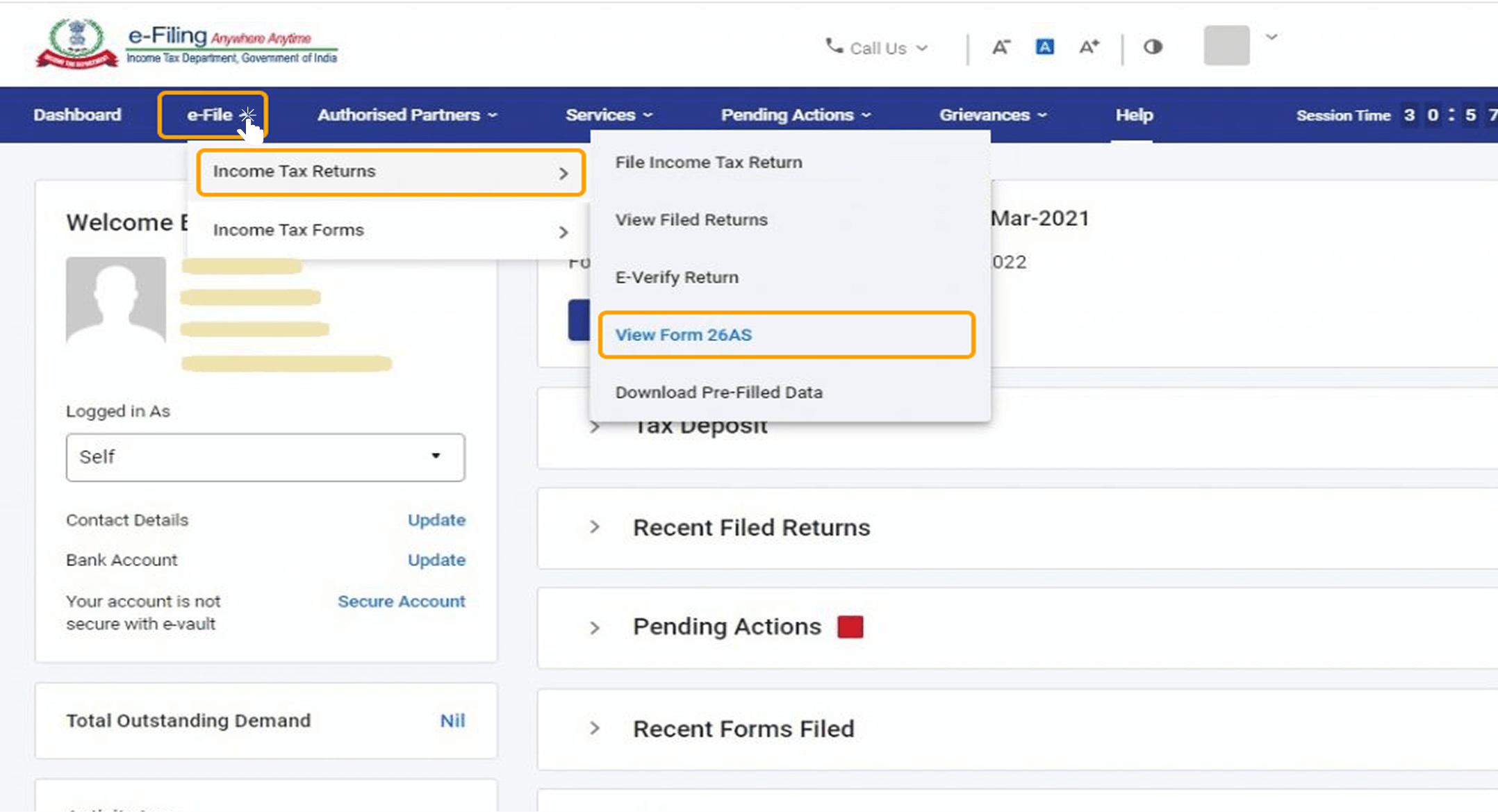Click the Income Tax Department emblem logo
1498x812 pixels.
(x=76, y=43)
